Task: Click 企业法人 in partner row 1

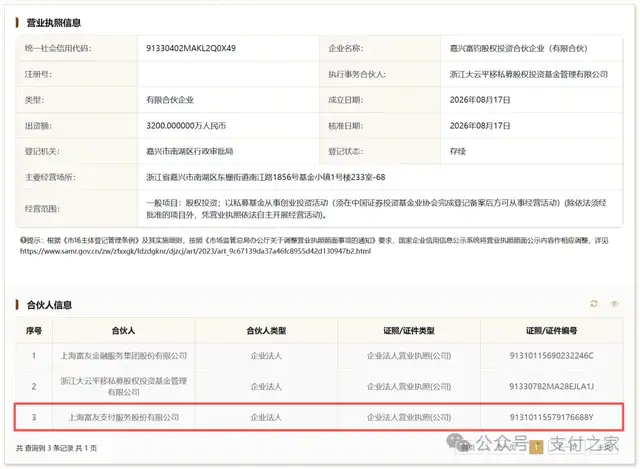Action: pos(266,356)
